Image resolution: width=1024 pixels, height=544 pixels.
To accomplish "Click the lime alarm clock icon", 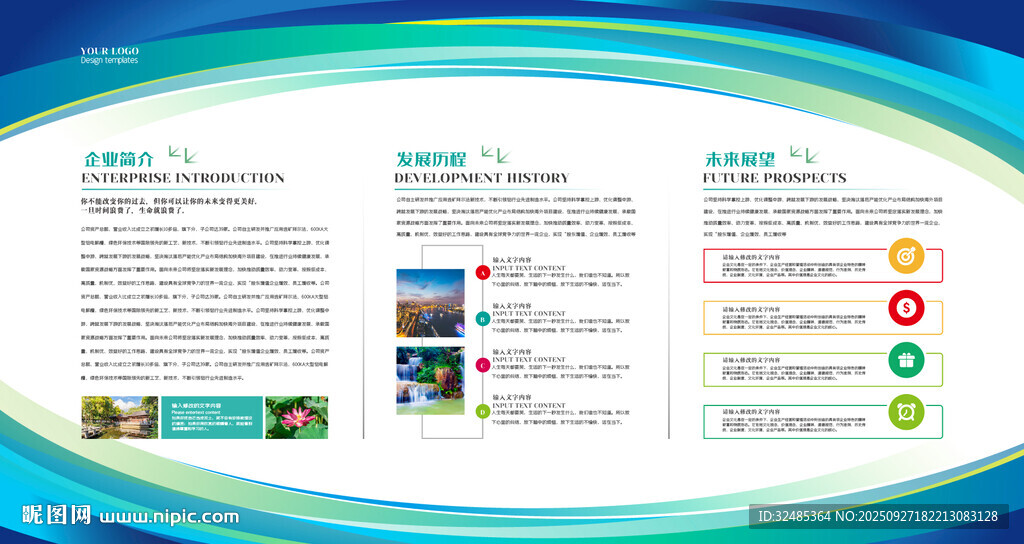I will [906, 412].
